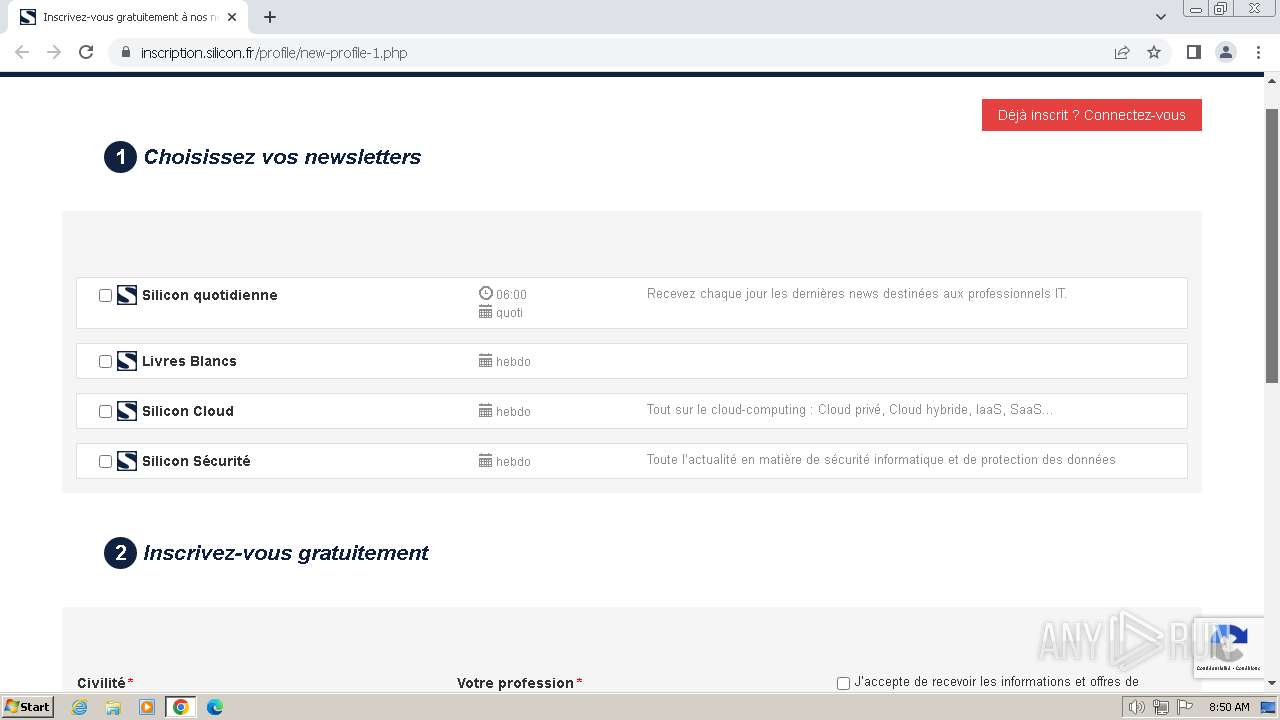Click the Toute l'actualité en matière de sécurité text
This screenshot has width=1280, height=720.
[881, 460]
